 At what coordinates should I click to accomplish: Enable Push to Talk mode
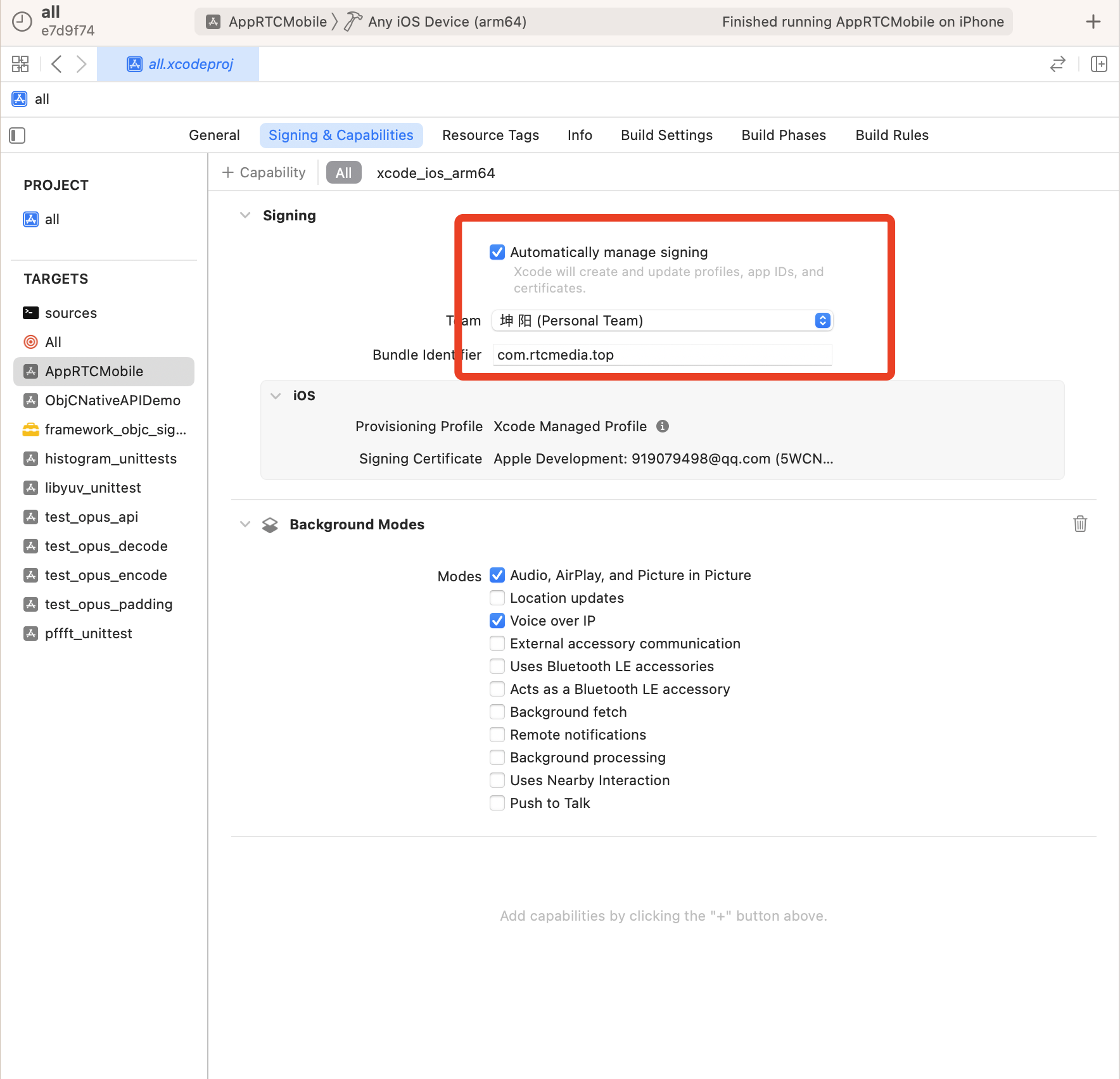497,803
